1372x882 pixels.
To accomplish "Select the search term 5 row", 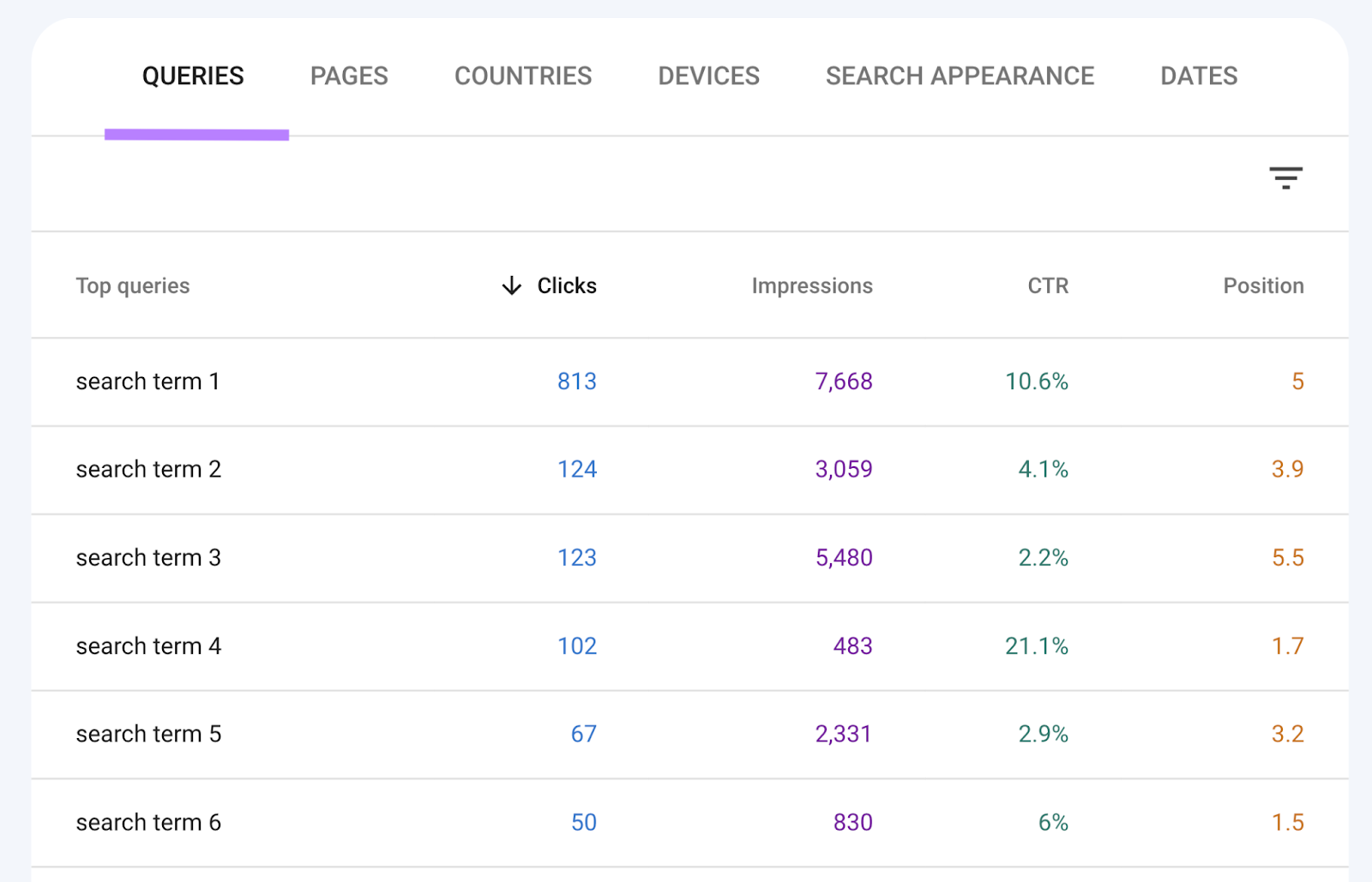I will click(147, 735).
